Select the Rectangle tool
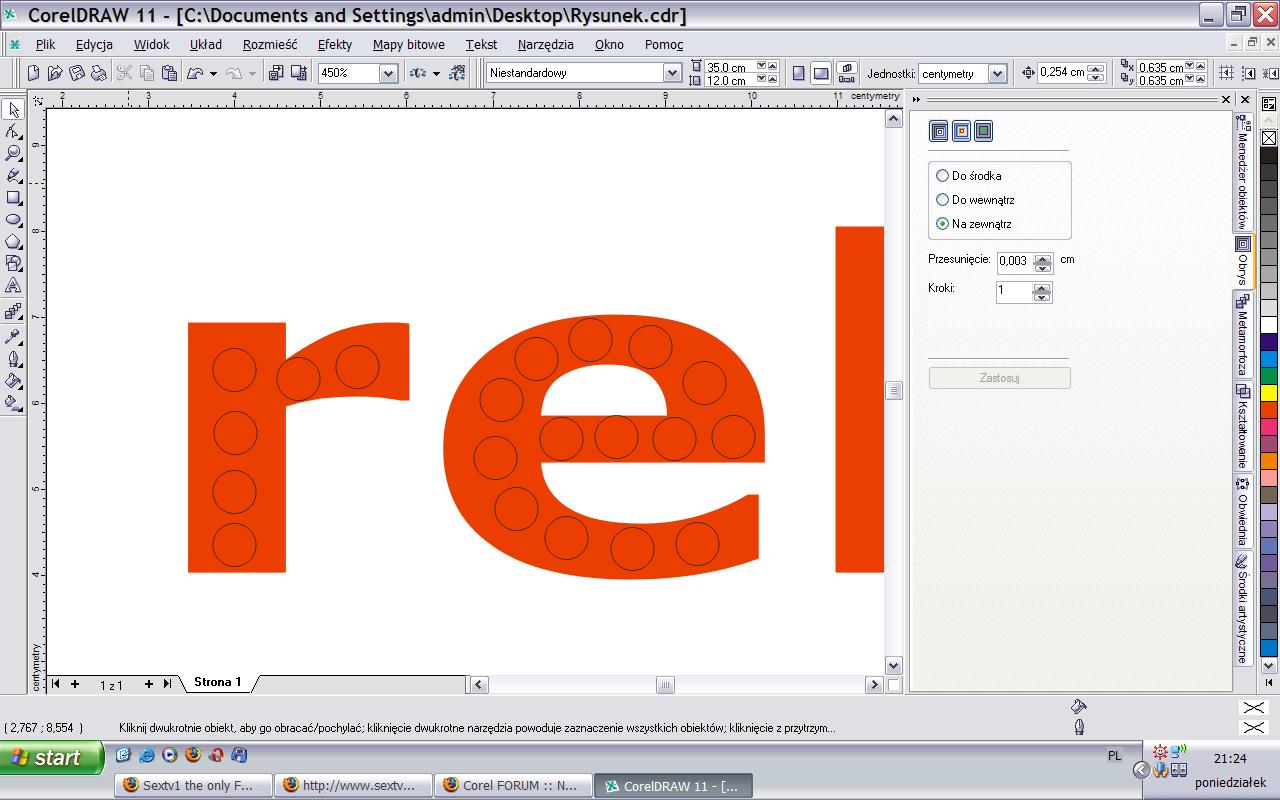 point(13,197)
